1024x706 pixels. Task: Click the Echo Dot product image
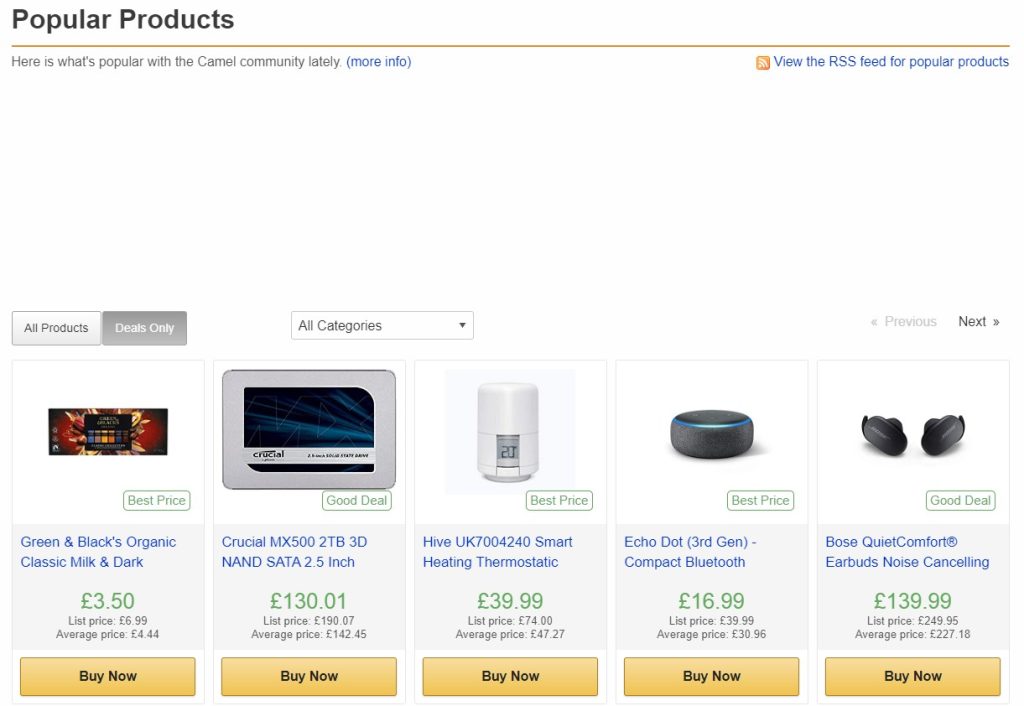[x=711, y=432]
